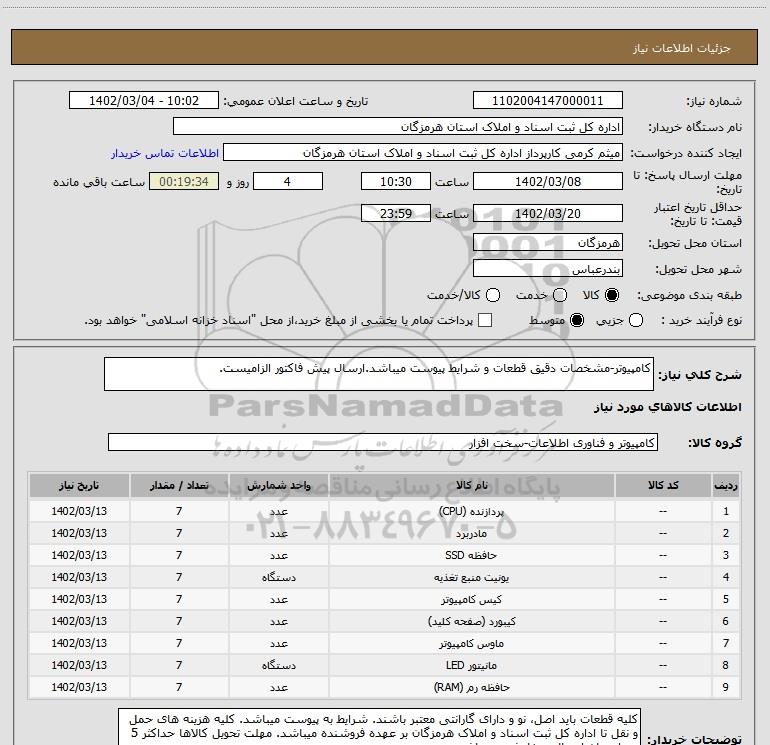Viewport: 770px width, 745px height.
Task: Click the response deadline date 1402/03/08 field
Action: 548,181
